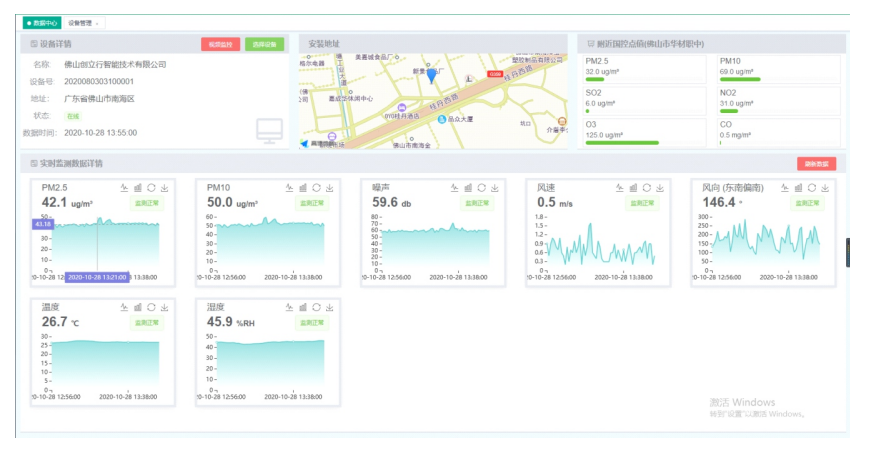The width and height of the screenshot is (876, 453).
Task: Click the map navigation arrow icon
Action: tap(305, 144)
